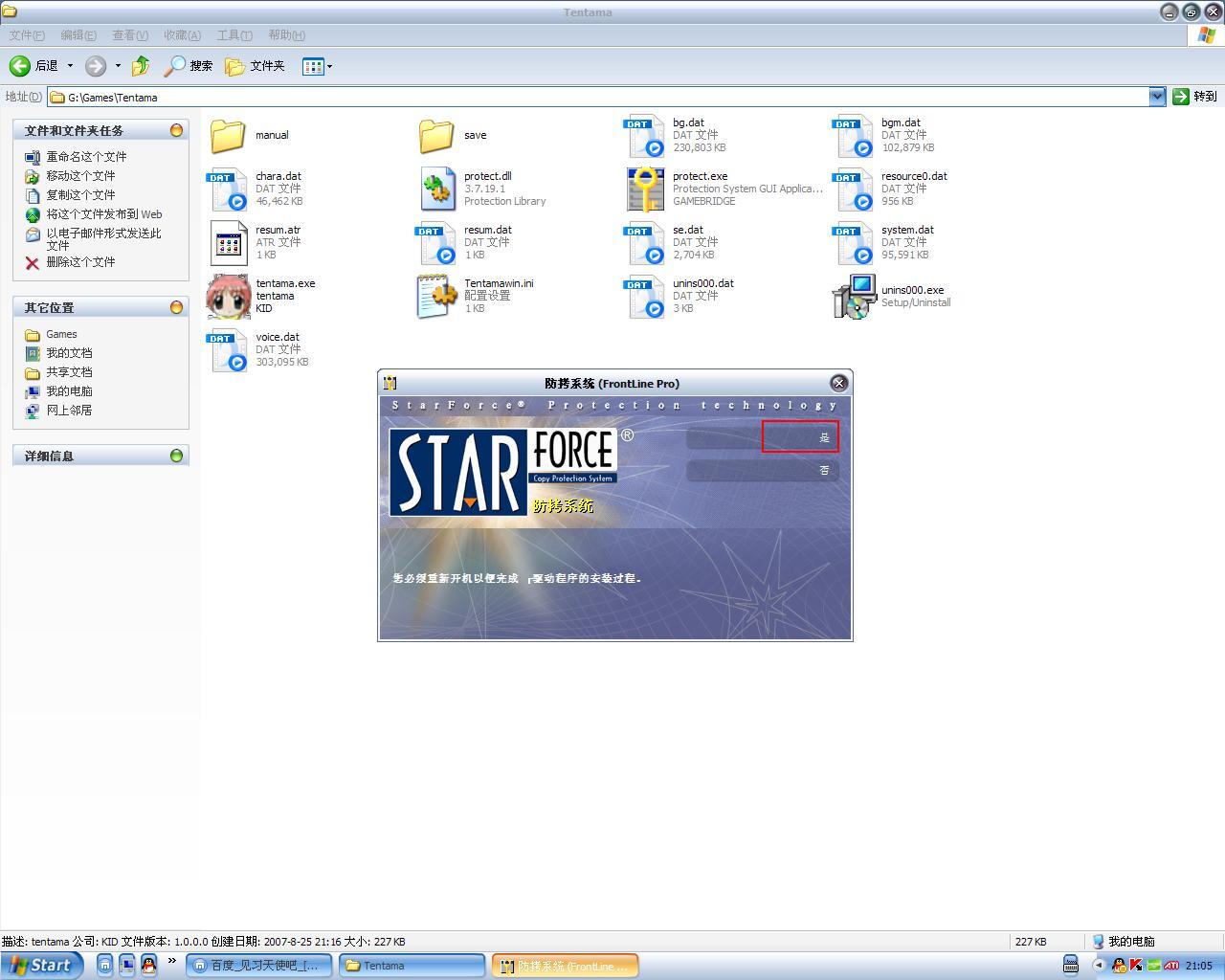Open 我的电脑 in other places

(69, 391)
